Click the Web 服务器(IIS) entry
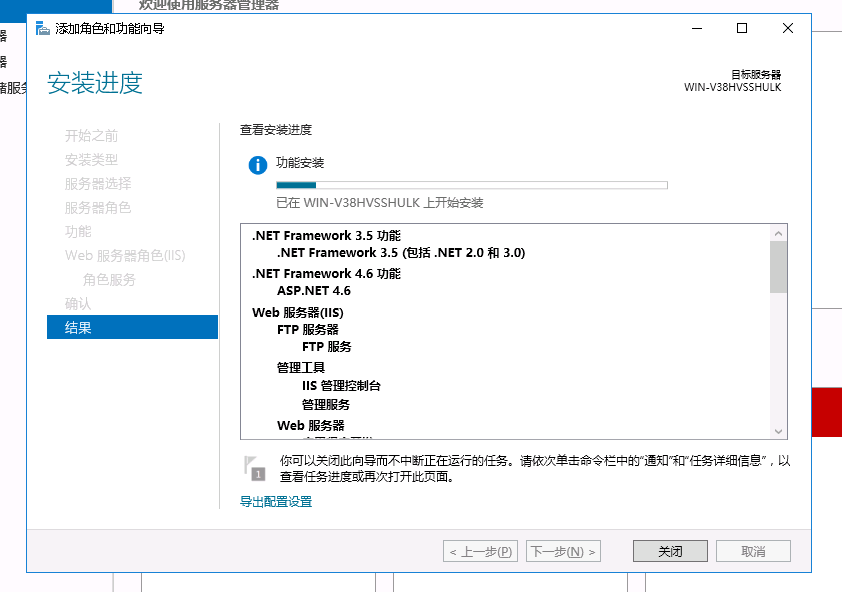 pos(298,313)
